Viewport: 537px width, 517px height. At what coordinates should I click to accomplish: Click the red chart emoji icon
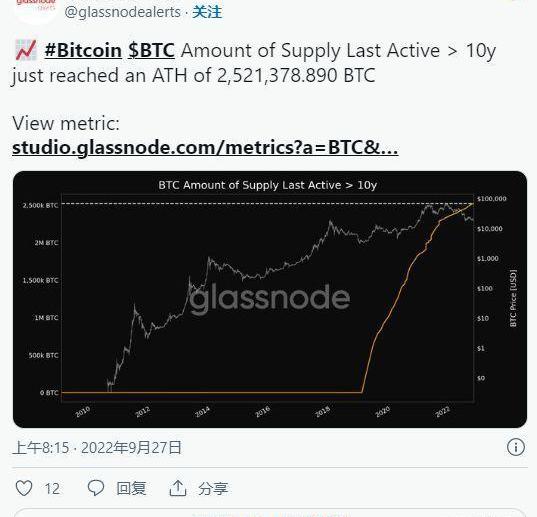coord(26,50)
